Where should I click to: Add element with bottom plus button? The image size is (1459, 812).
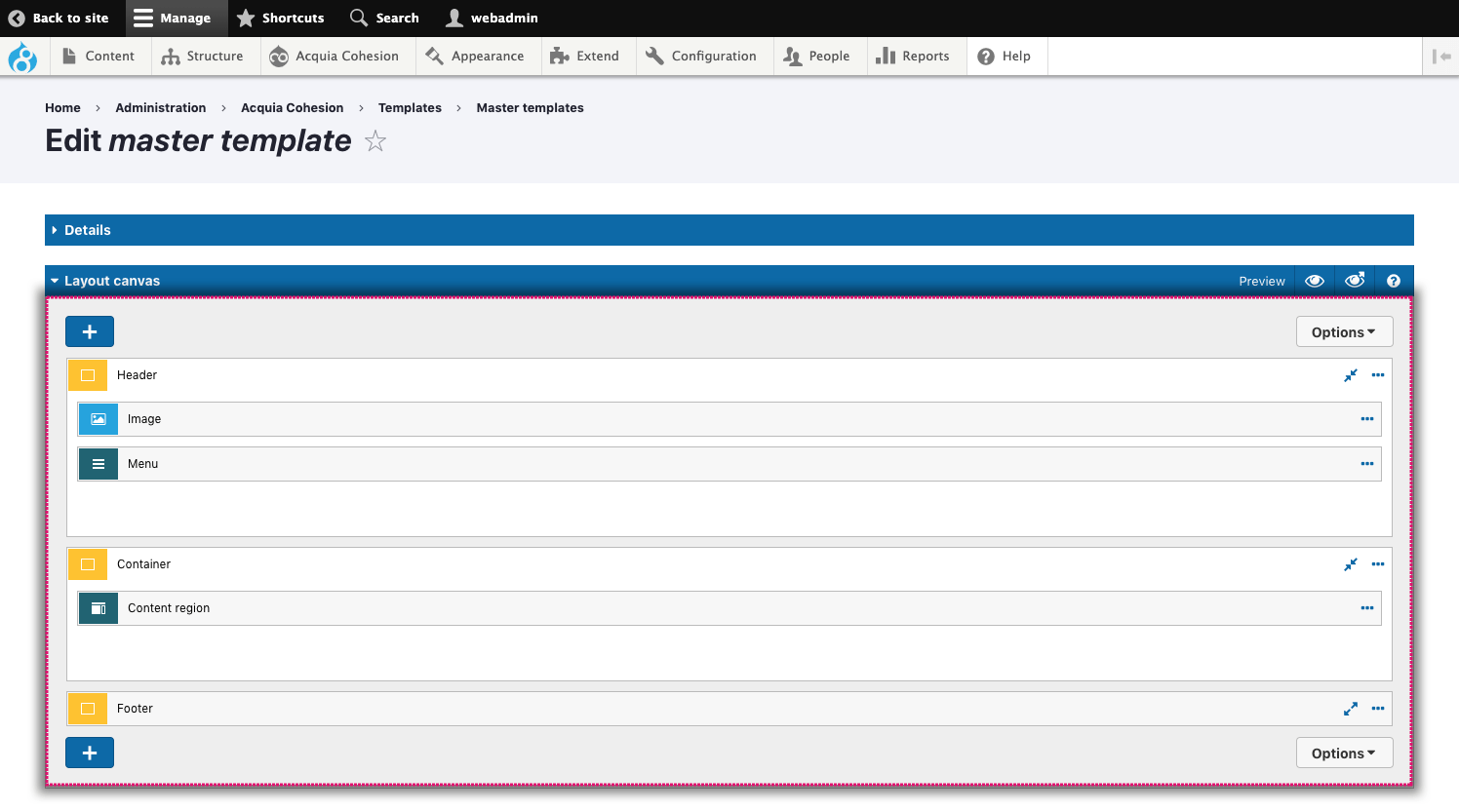[x=90, y=753]
